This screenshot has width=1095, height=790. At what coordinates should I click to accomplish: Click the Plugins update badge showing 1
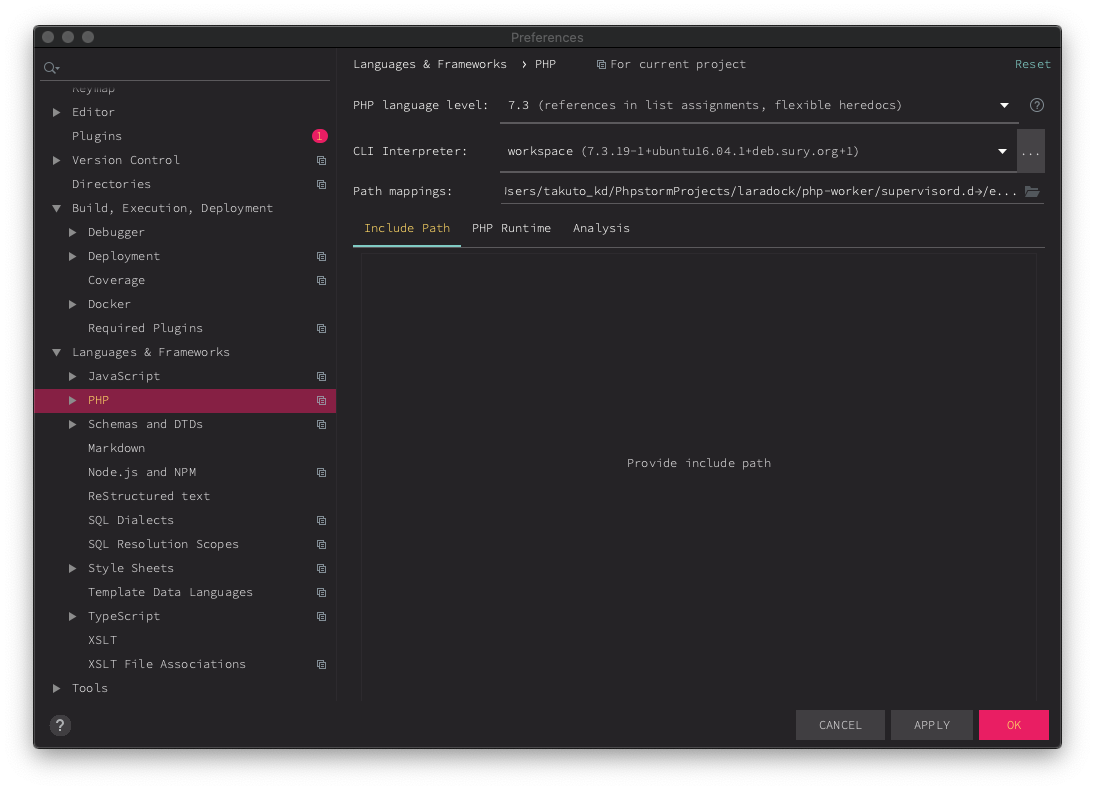point(319,136)
